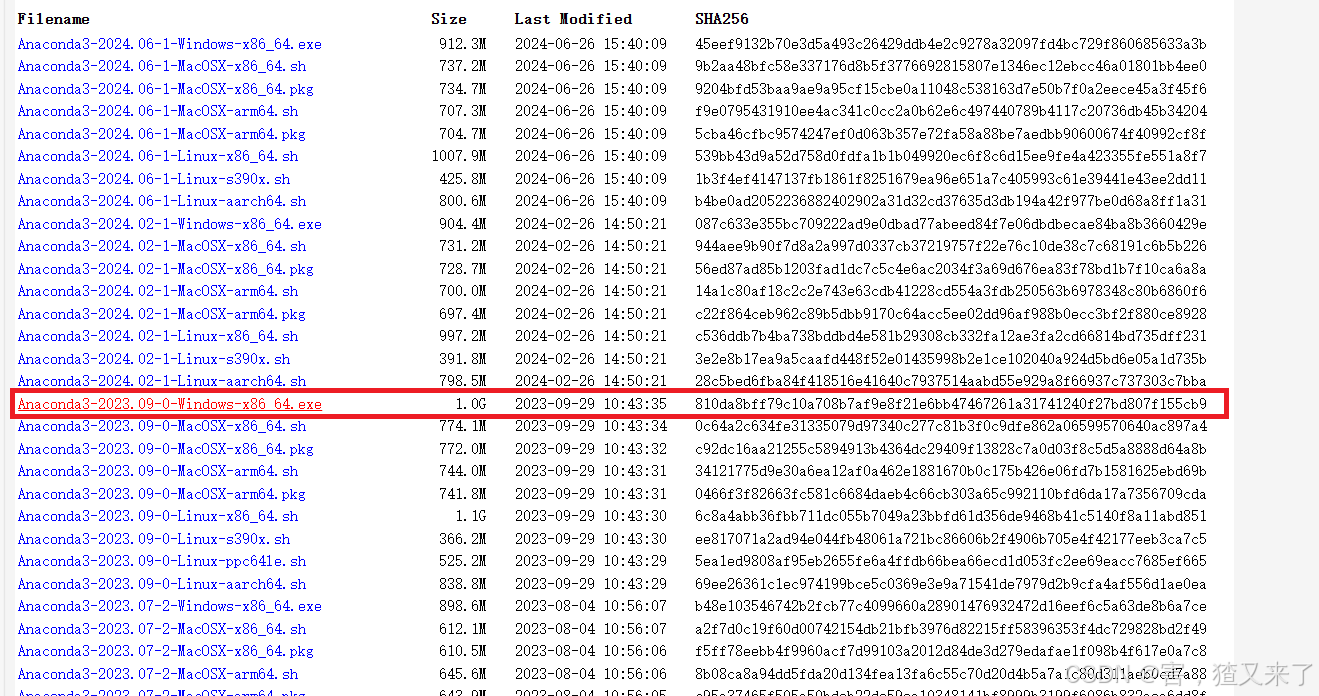Click SHA256 hash starting with 539bb43d9a52
This screenshot has height=696, width=1319.
[951, 156]
